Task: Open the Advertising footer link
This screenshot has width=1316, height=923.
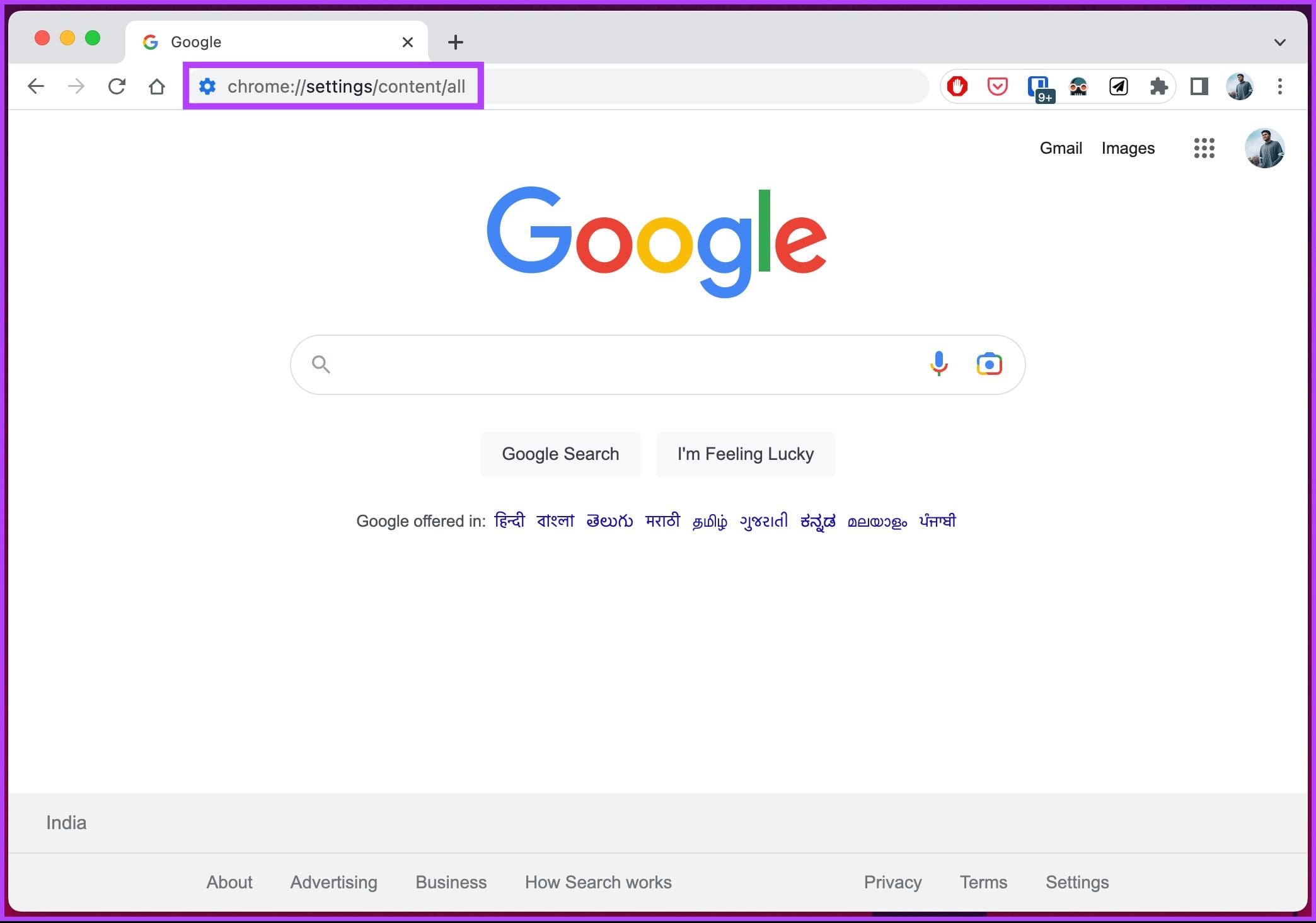Action: click(x=333, y=882)
